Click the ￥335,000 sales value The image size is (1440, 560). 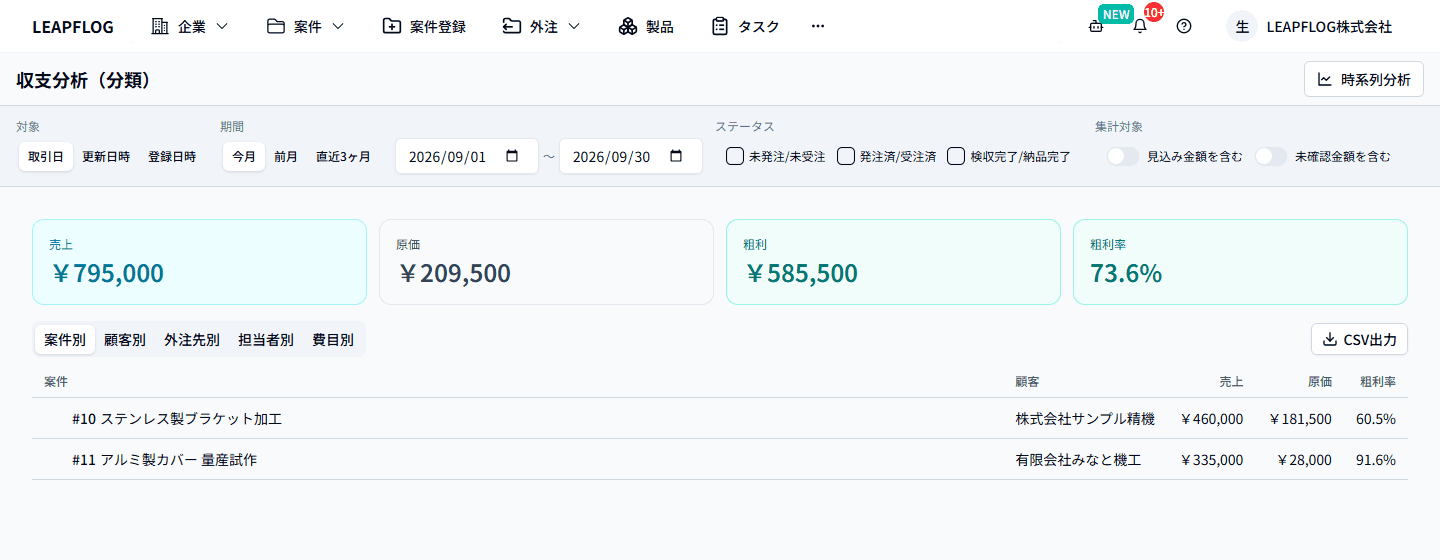pyautogui.click(x=1211, y=459)
